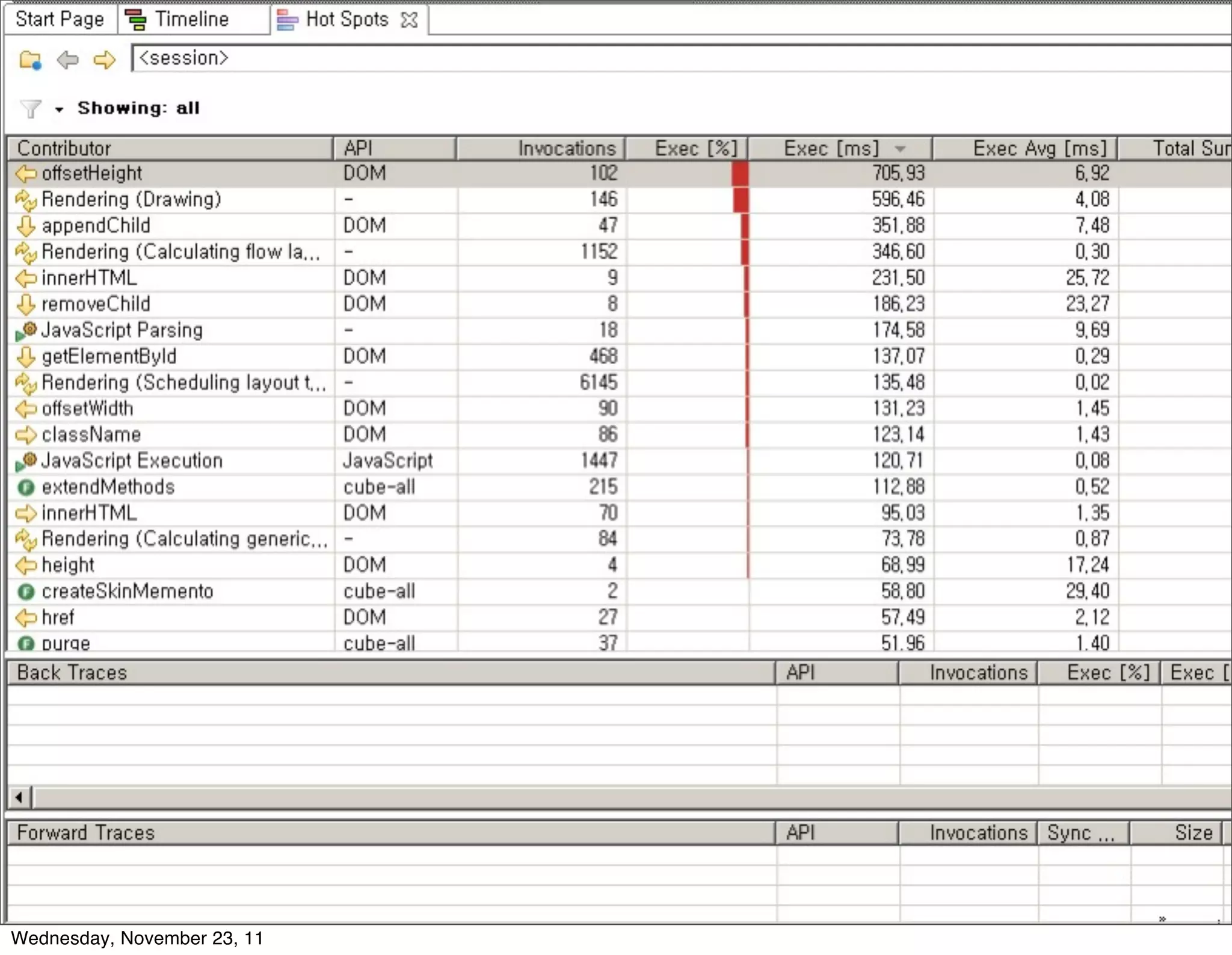Click the className setter arrow icon

pyautogui.click(x=26, y=435)
